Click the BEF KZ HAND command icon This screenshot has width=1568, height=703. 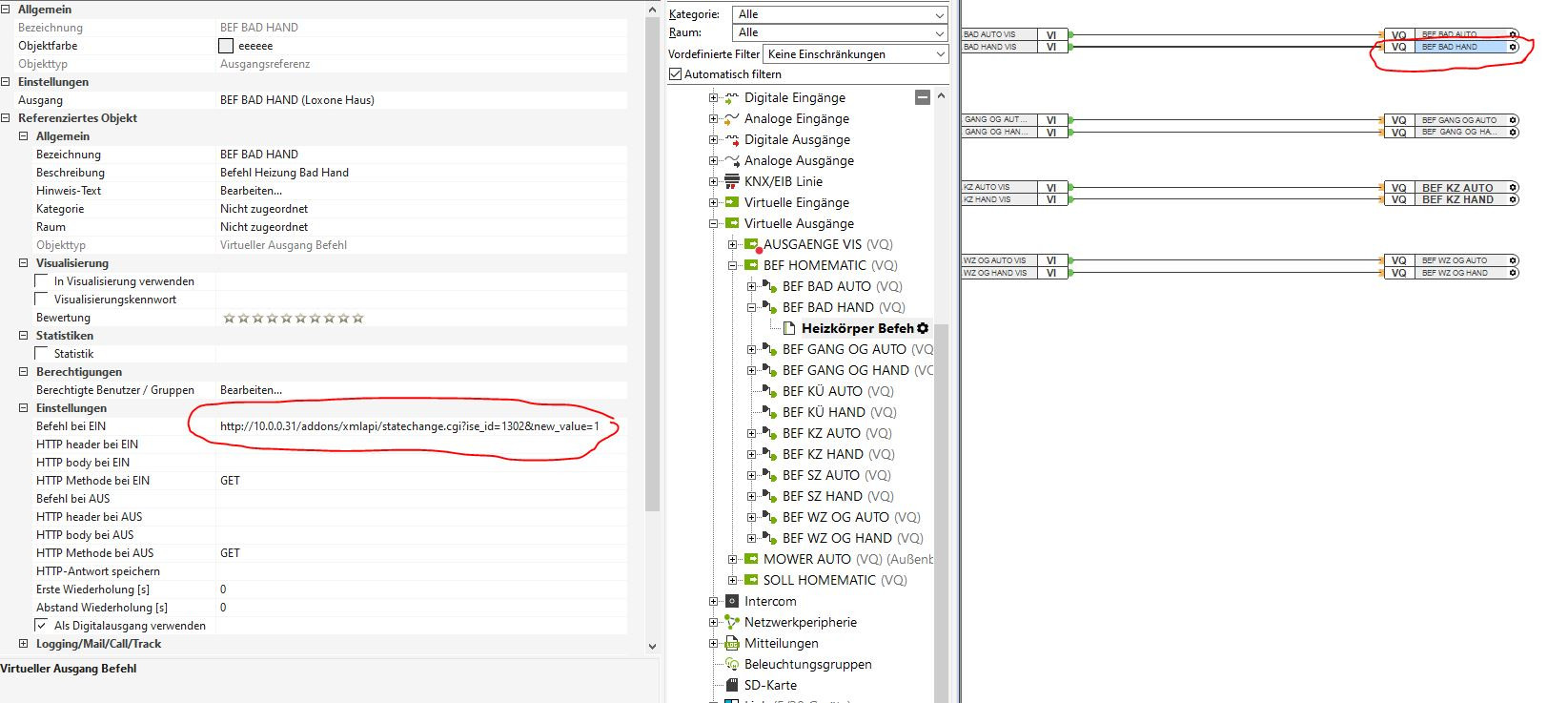tap(770, 454)
